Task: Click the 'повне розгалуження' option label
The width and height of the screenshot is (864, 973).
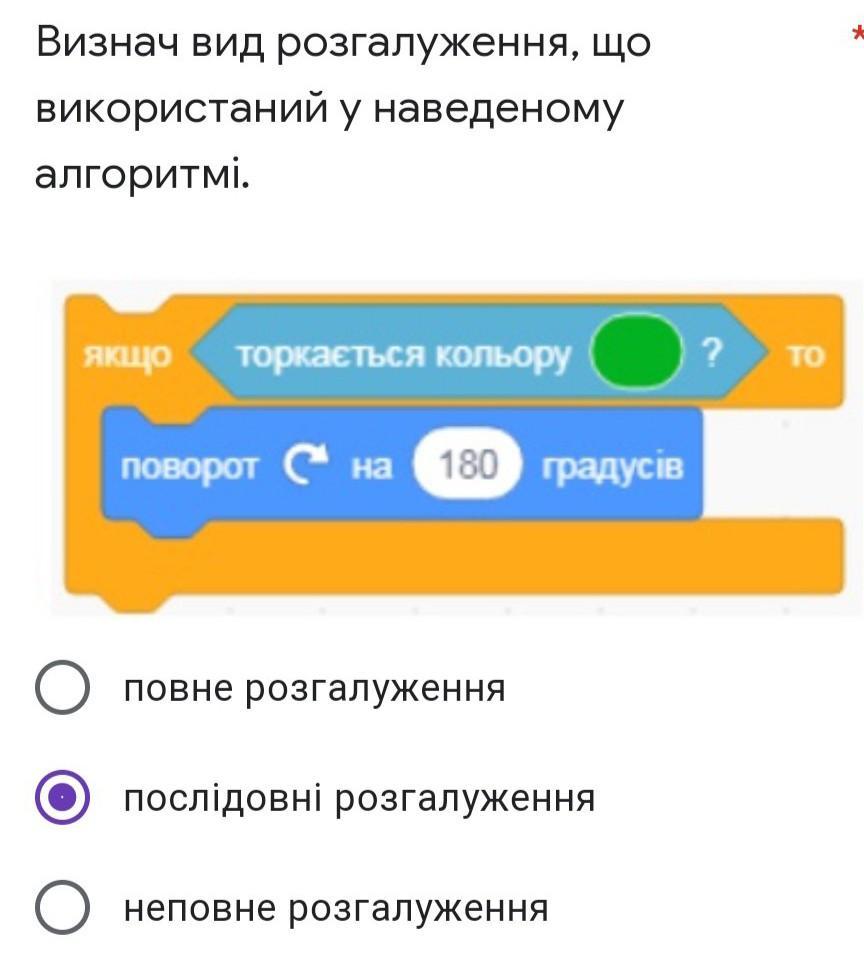Action: point(315,688)
